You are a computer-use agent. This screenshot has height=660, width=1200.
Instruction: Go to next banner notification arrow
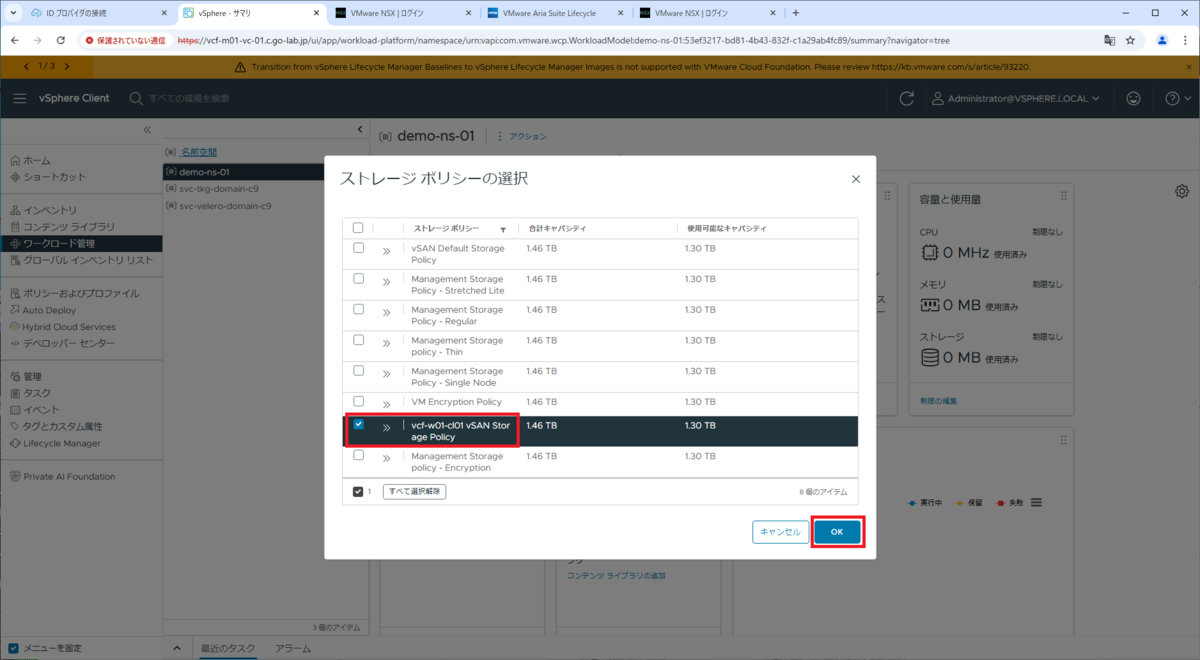pos(67,66)
